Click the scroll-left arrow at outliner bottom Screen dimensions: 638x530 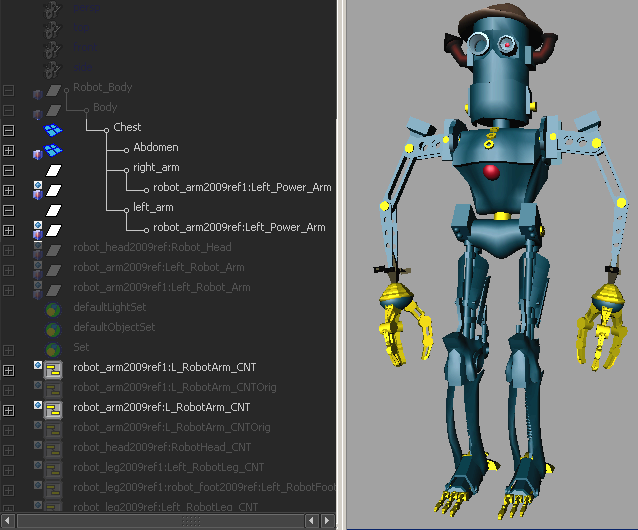click(x=7, y=521)
